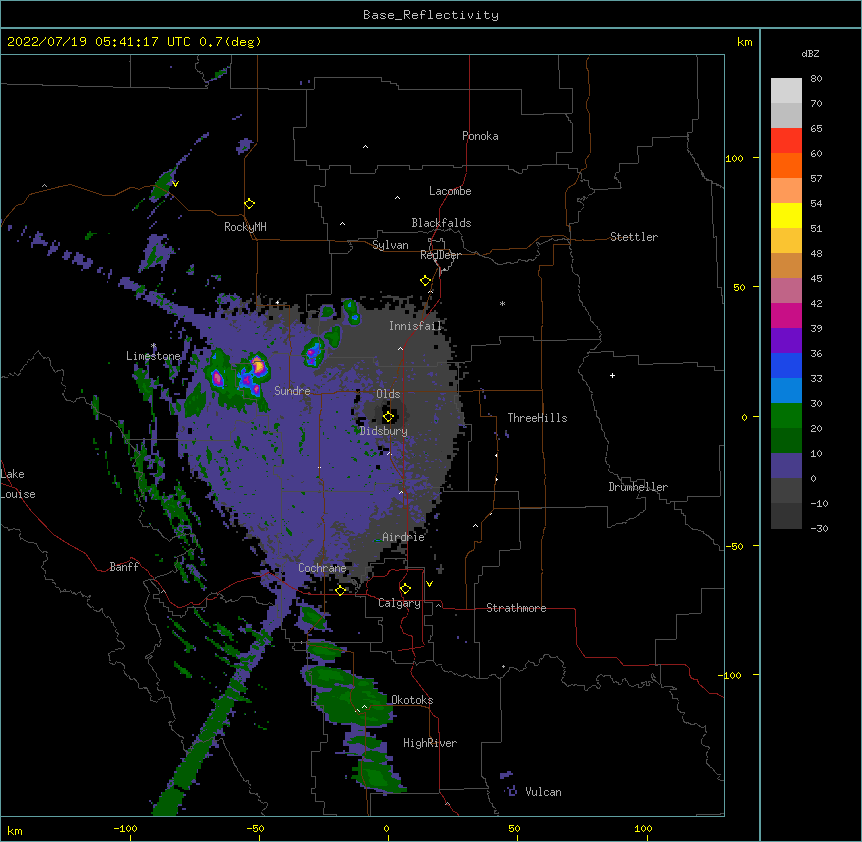Click the Banff label

click(124, 567)
